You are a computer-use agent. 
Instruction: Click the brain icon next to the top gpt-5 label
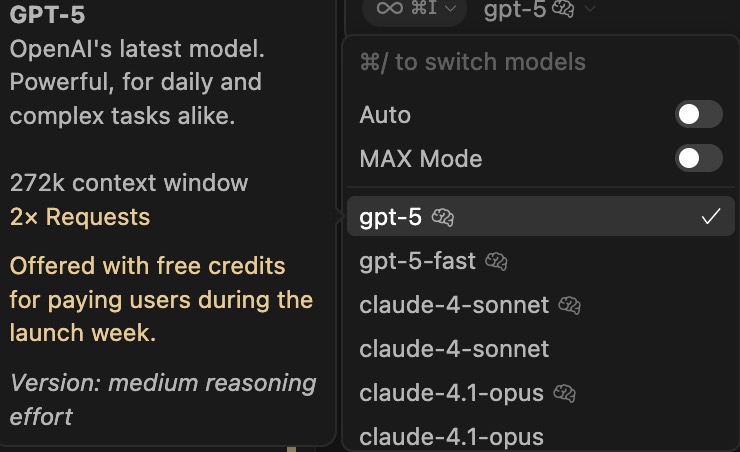(563, 8)
